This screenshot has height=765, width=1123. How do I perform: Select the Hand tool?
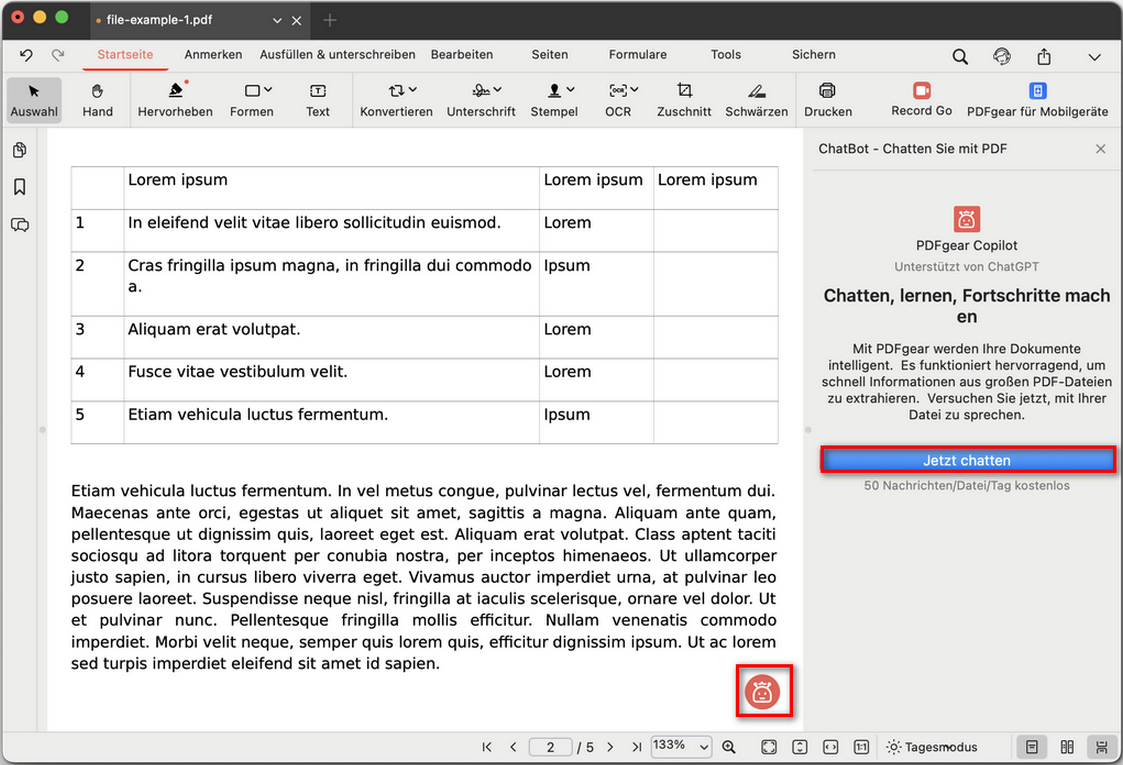click(97, 99)
